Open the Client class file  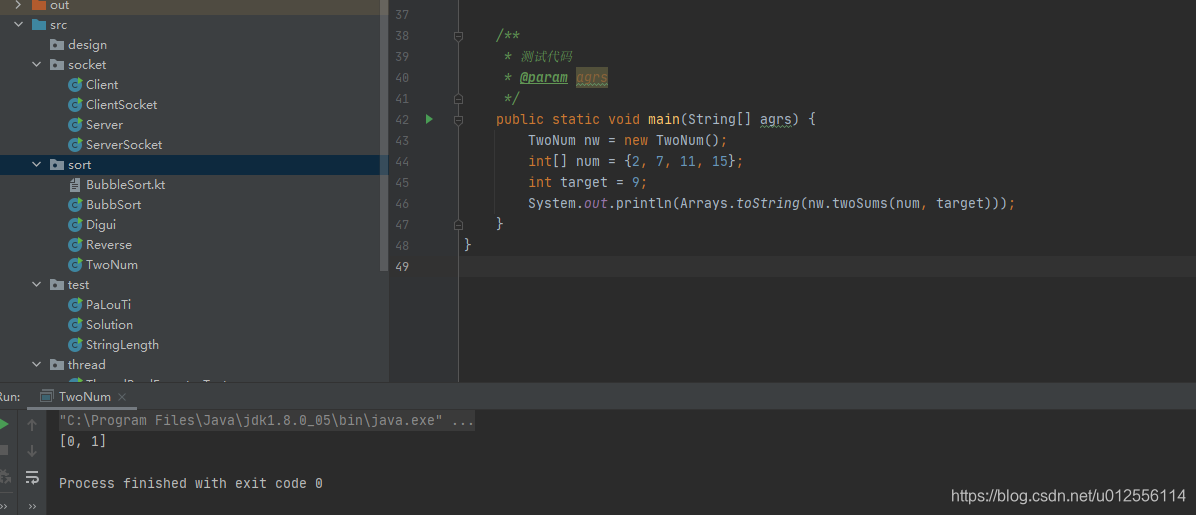pos(93,85)
